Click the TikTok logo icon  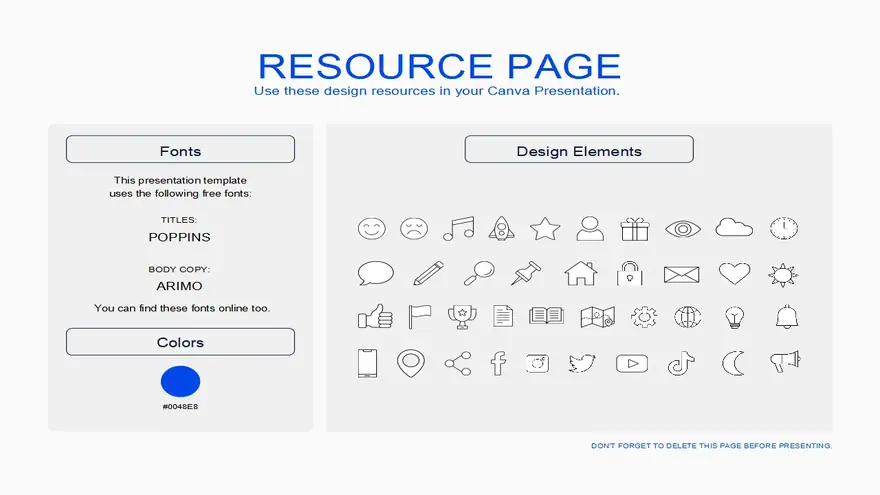click(x=681, y=364)
